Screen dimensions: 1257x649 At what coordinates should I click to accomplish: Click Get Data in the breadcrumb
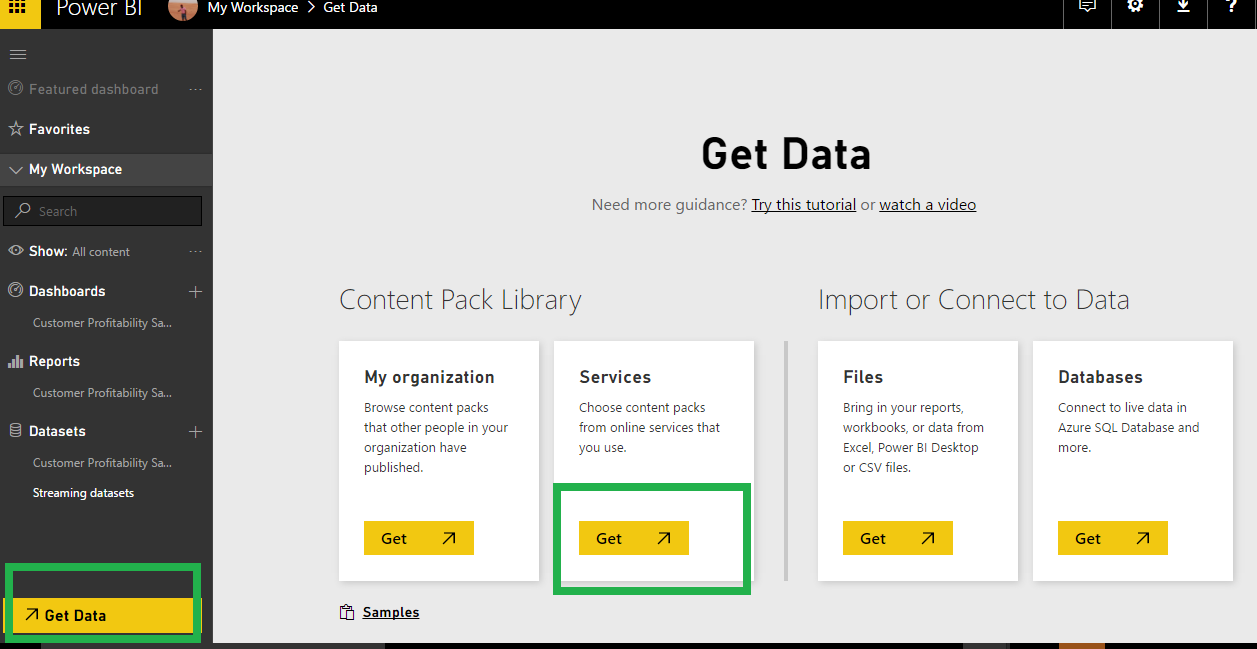[350, 8]
